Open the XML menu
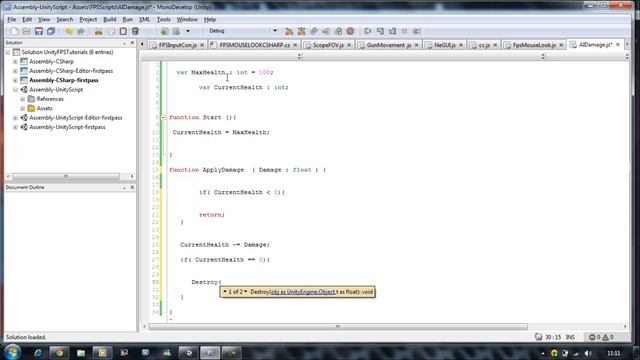Image resolution: width=640 pixels, height=360 pixels. pos(144,19)
